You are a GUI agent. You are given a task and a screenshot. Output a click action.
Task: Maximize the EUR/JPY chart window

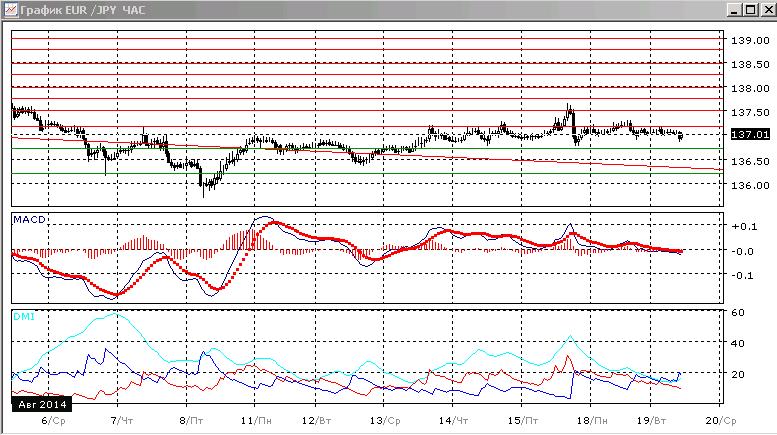point(751,9)
